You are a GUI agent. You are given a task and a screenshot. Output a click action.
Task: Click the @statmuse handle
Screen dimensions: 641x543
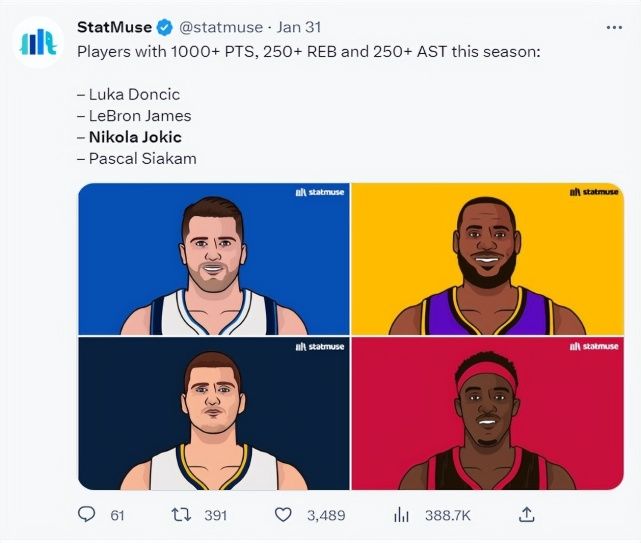coord(221,28)
